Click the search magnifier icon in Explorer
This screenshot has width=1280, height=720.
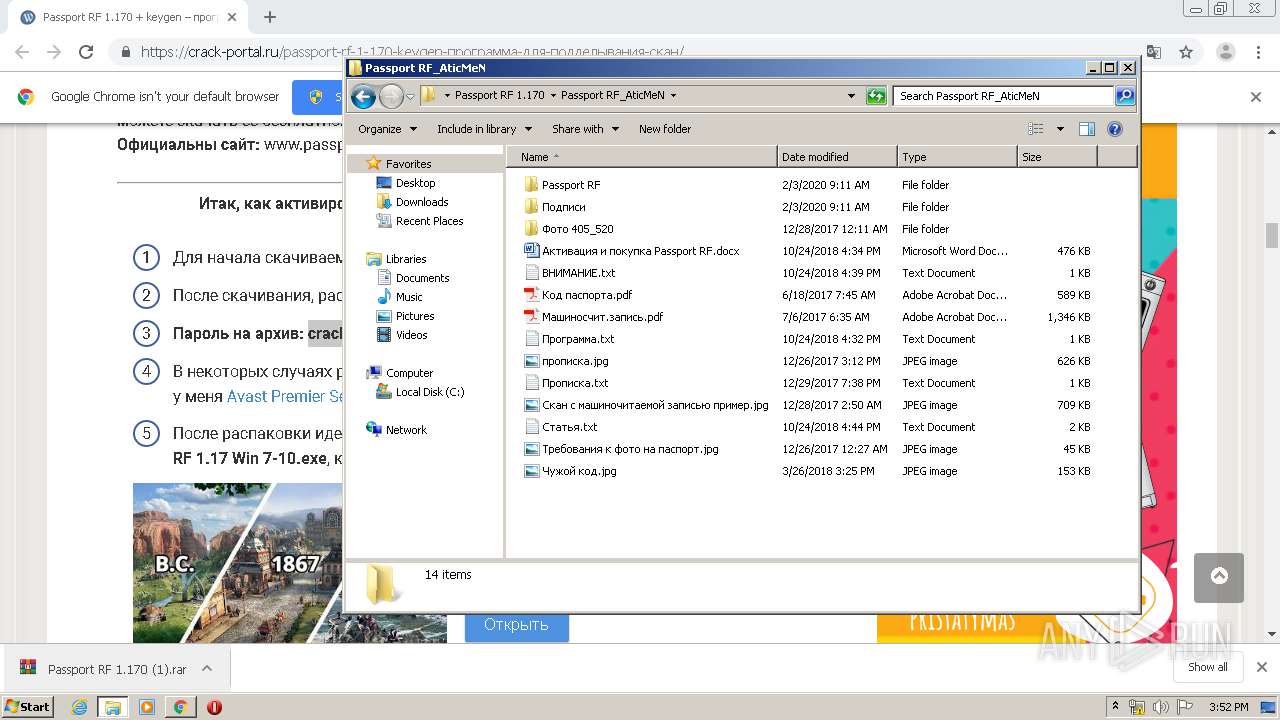[x=1125, y=96]
